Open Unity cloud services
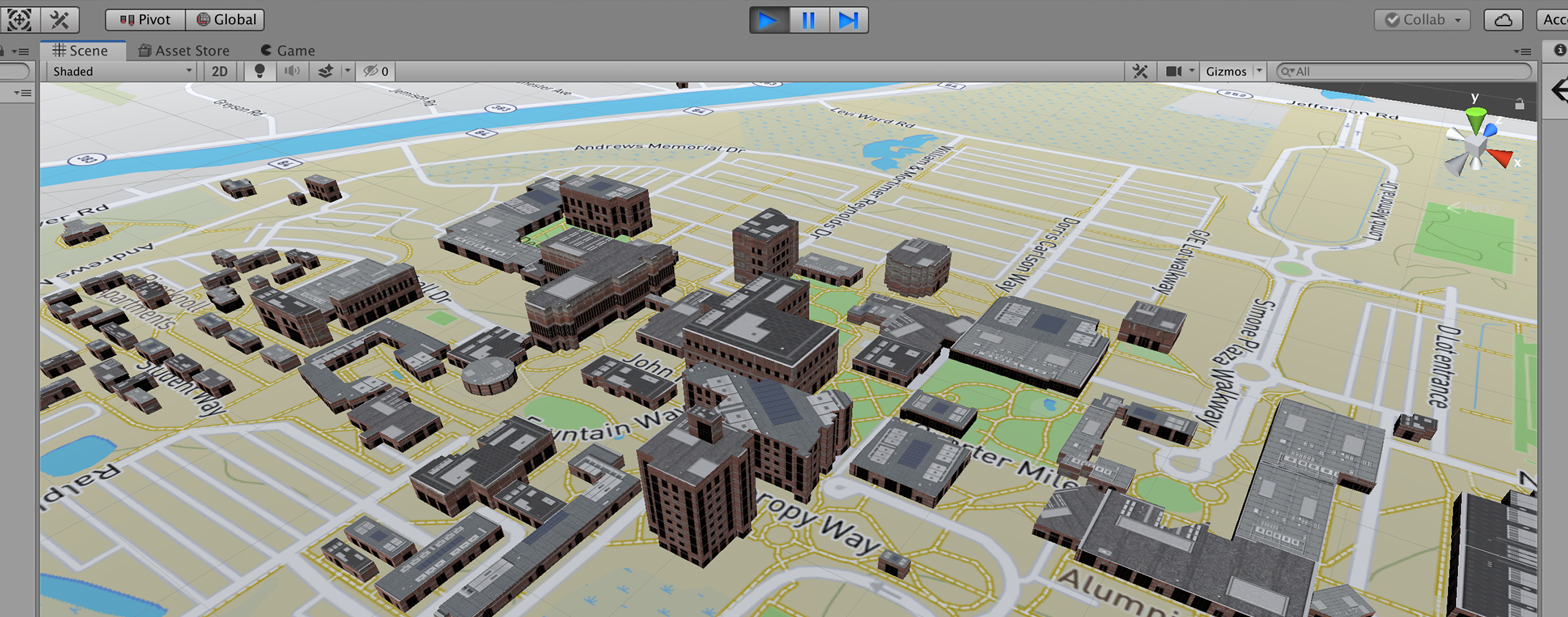 pyautogui.click(x=1503, y=20)
